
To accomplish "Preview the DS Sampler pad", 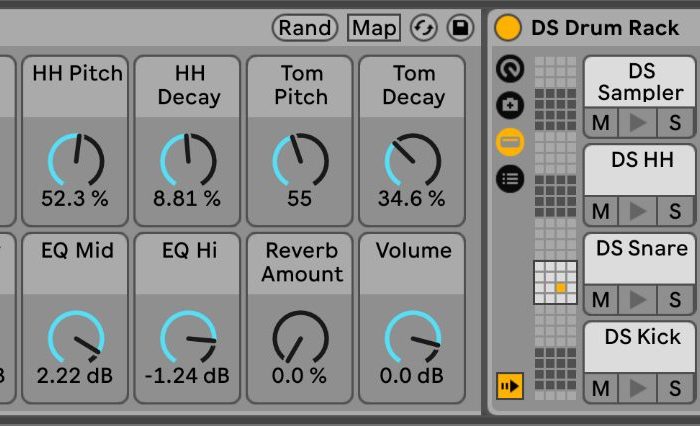I will 638,122.
